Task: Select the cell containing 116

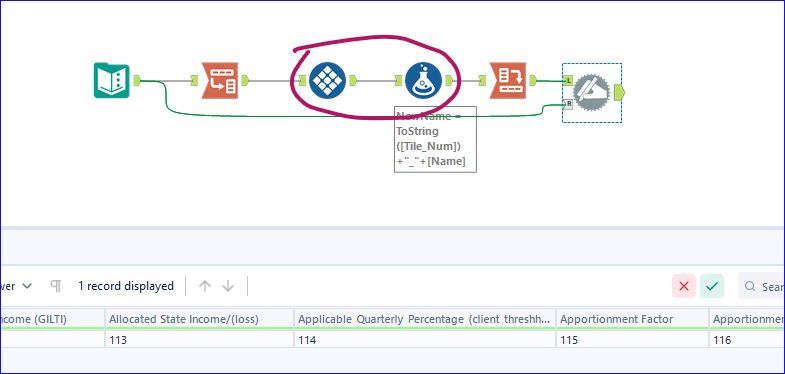Action: pos(747,340)
